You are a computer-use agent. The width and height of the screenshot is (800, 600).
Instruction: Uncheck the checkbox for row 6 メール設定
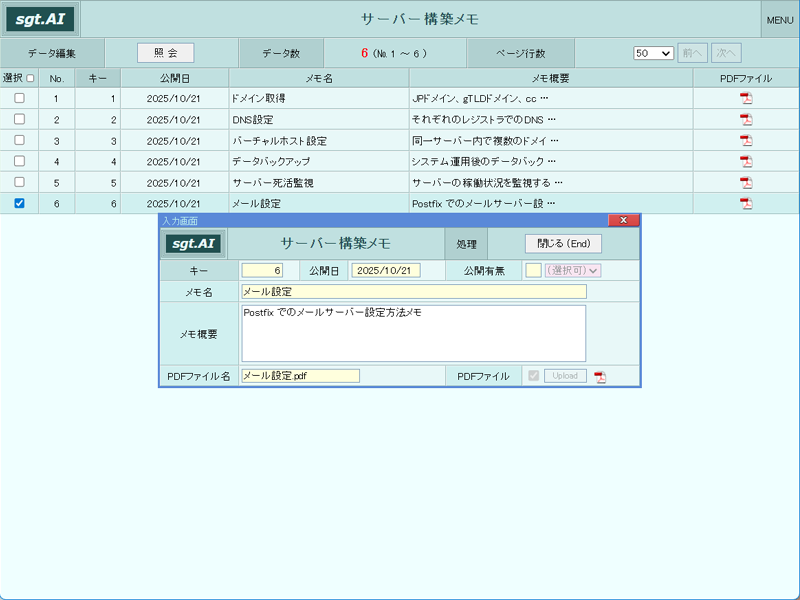click(x=19, y=203)
